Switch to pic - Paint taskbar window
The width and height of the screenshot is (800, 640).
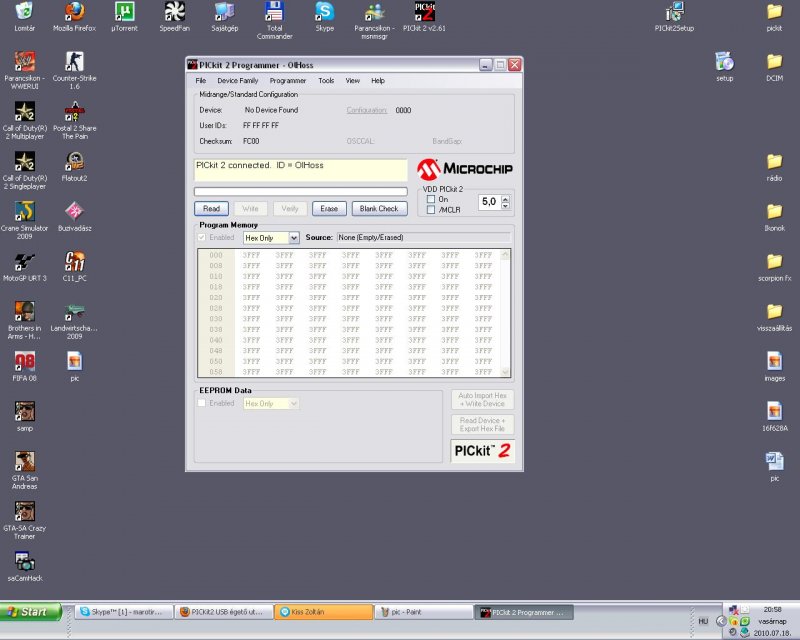pos(424,612)
